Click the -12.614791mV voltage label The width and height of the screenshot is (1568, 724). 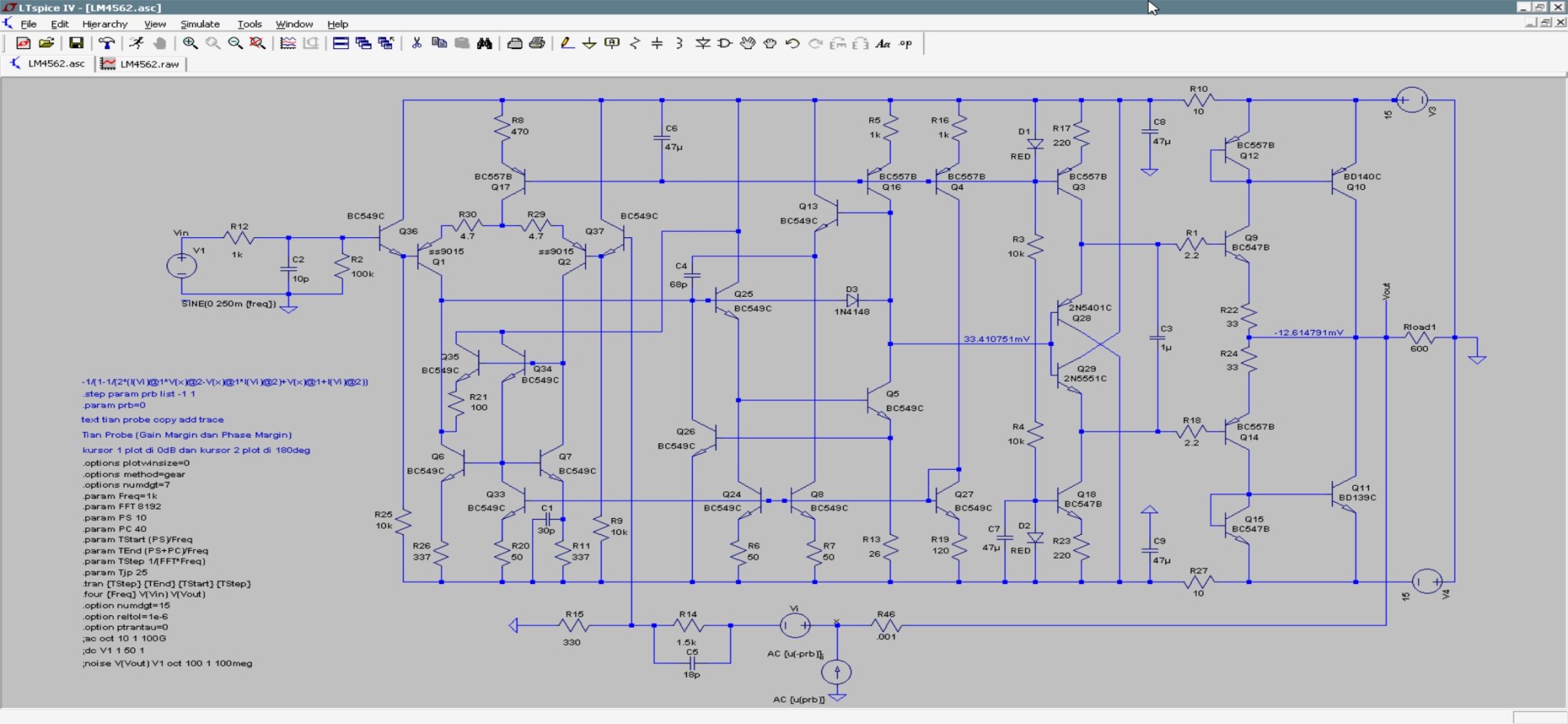[1308, 332]
